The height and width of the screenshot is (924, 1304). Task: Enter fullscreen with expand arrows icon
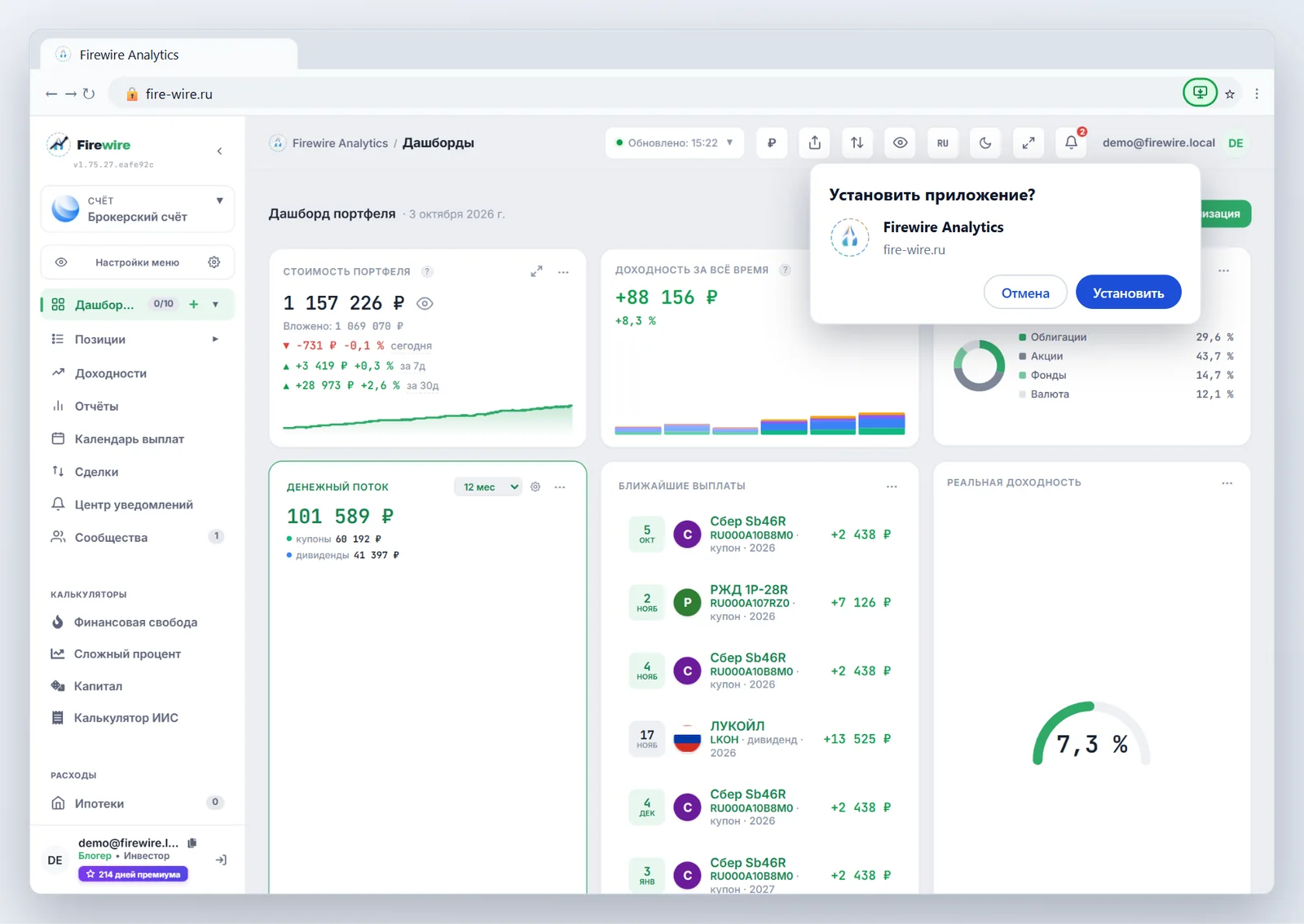pos(1029,143)
